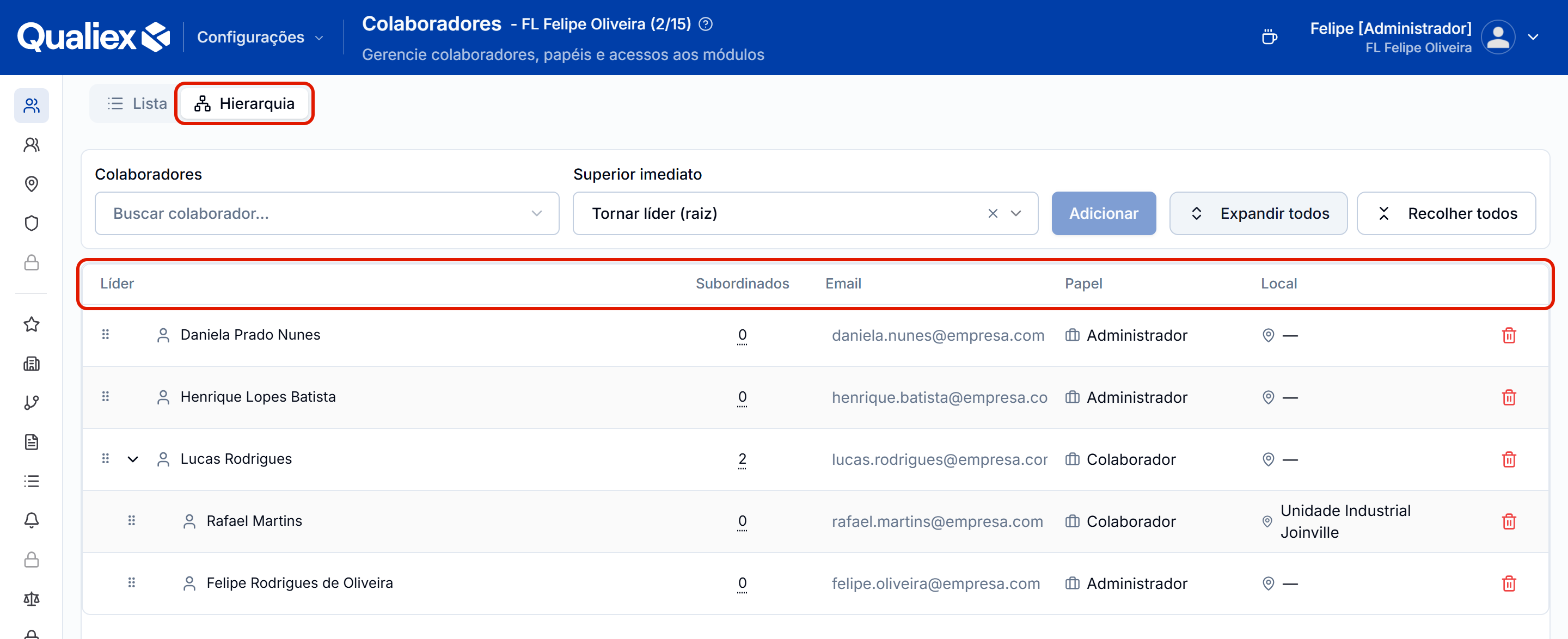The image size is (1568, 639).
Task: Delete Daniela Prado Nunes row
Action: [1508, 335]
